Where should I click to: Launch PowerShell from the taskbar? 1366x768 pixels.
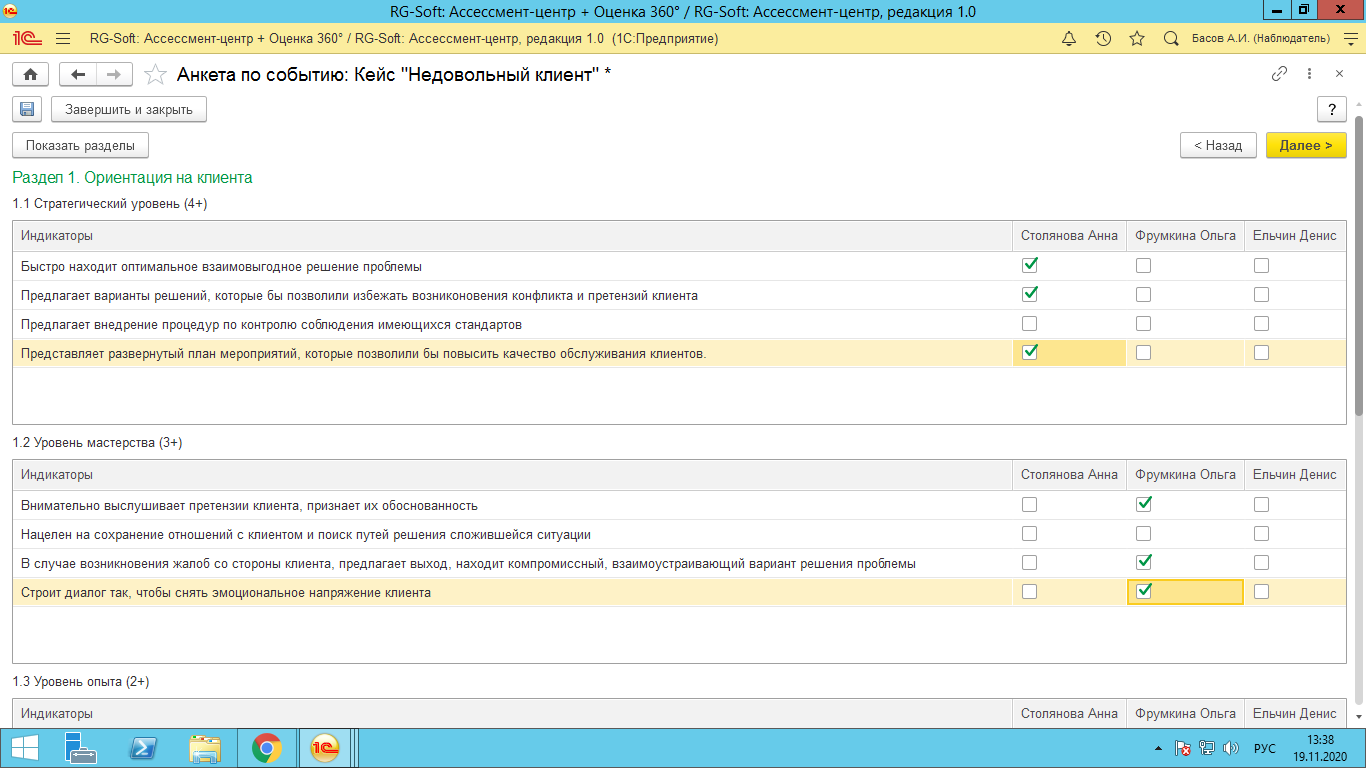click(x=144, y=748)
